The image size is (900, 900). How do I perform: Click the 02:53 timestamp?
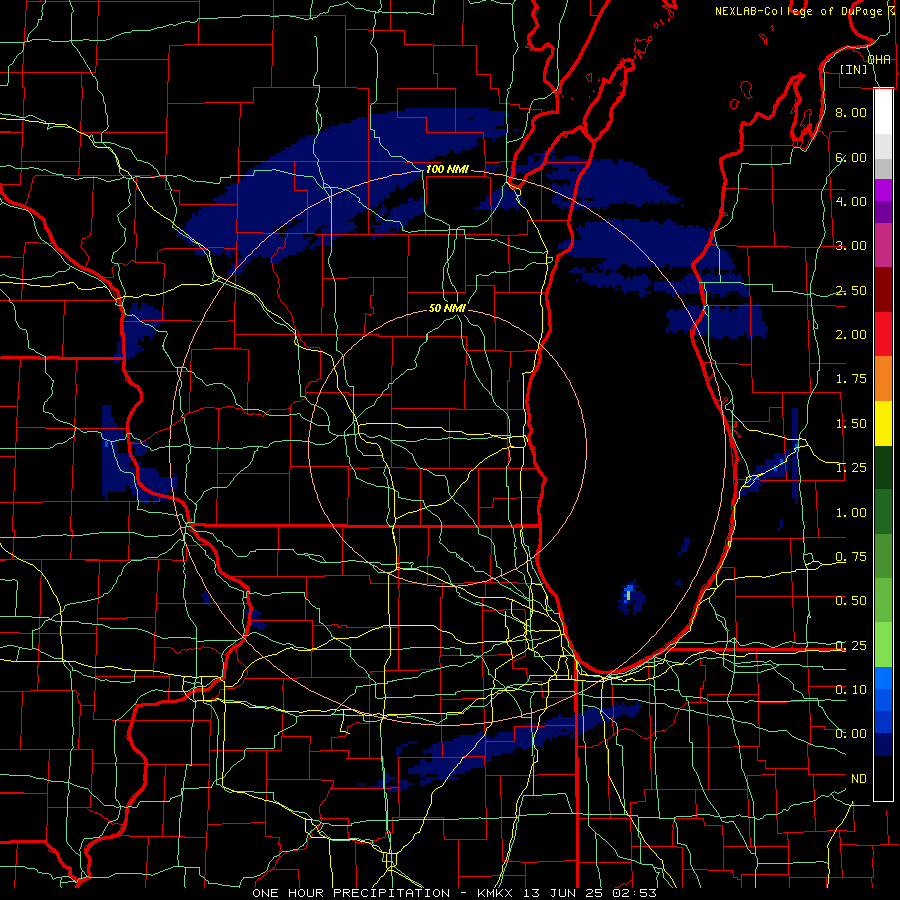tap(634, 893)
